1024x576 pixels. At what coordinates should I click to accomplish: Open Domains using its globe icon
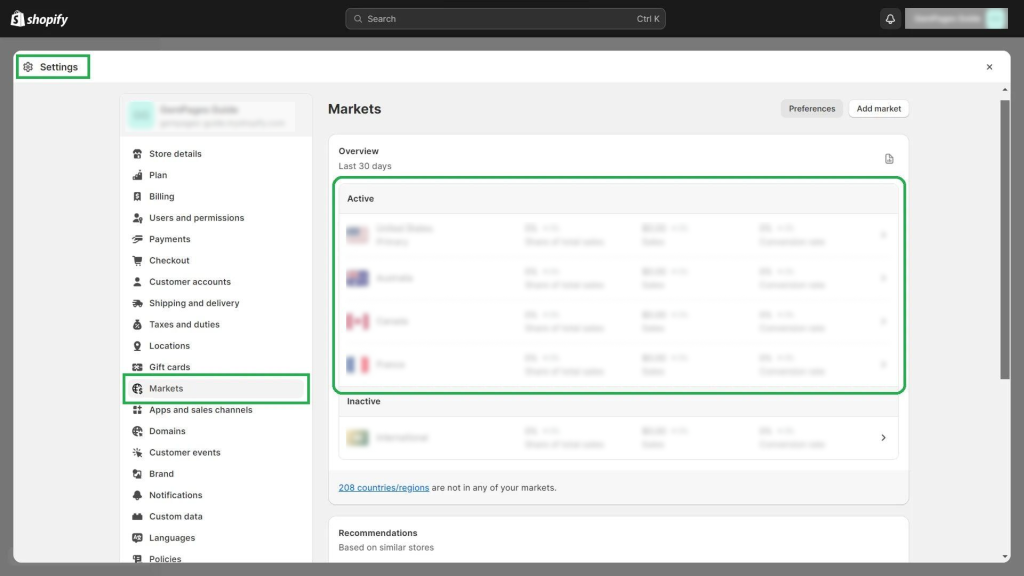point(137,431)
